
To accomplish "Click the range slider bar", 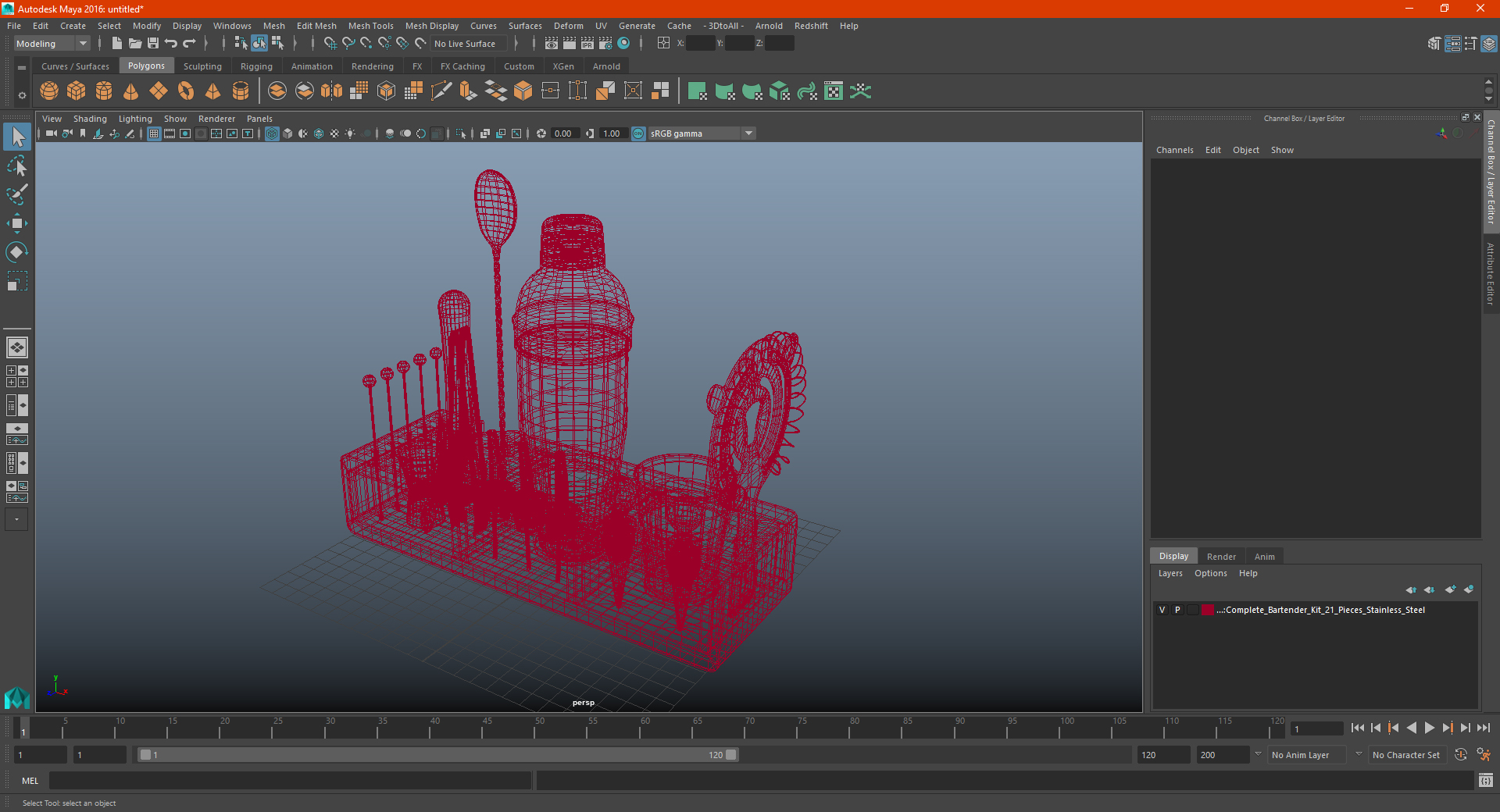I will (x=437, y=755).
